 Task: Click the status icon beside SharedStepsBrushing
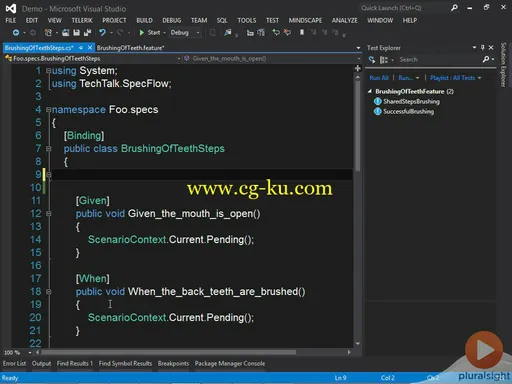tap(377, 101)
